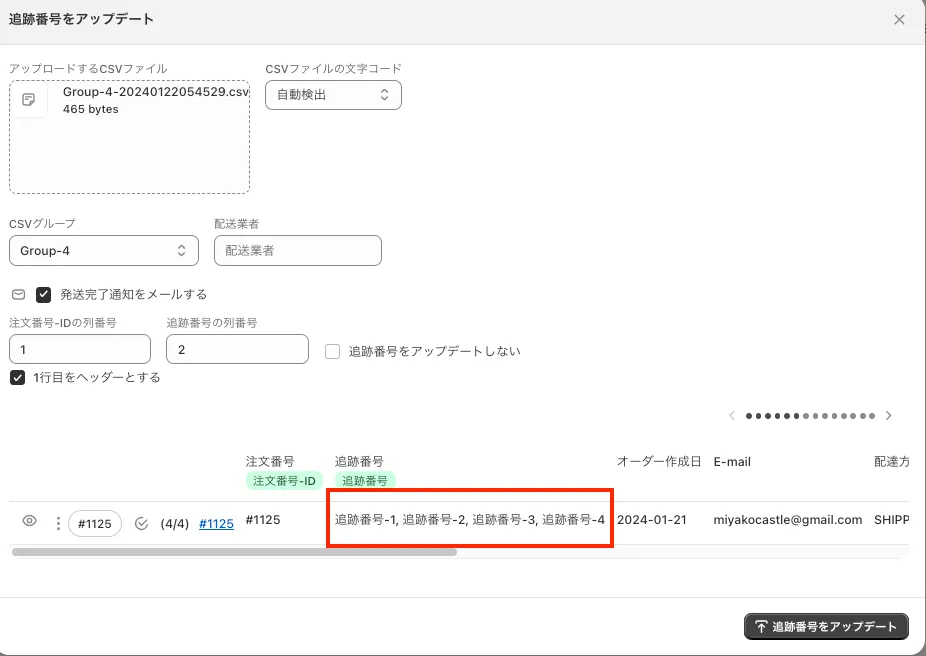Go to previous page with left chevron
Screen dimensions: 926x656
[733, 416]
